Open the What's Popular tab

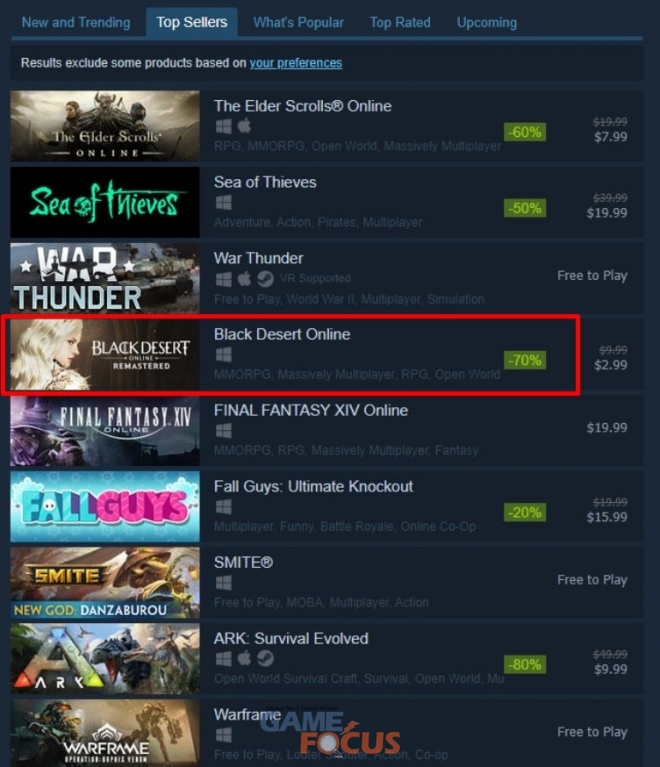(298, 23)
